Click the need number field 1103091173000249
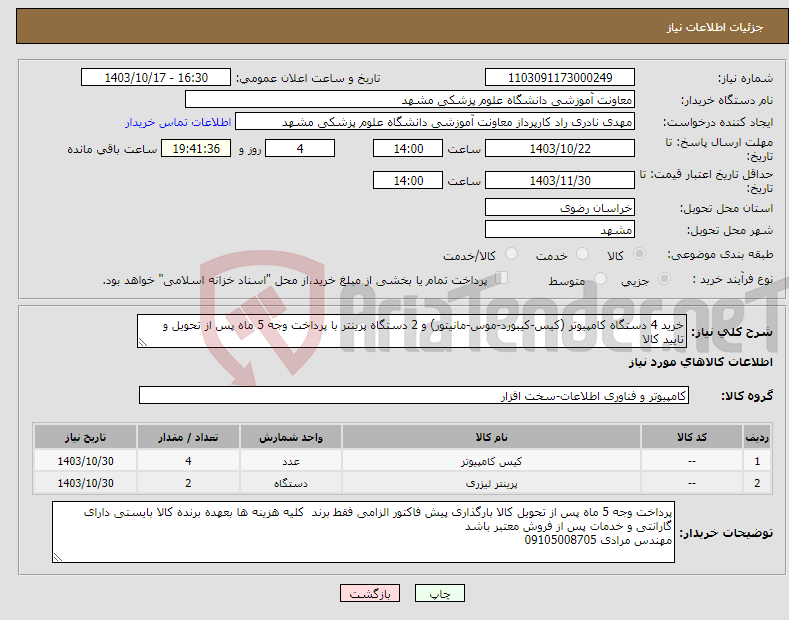This screenshot has width=789, height=620. 560,78
